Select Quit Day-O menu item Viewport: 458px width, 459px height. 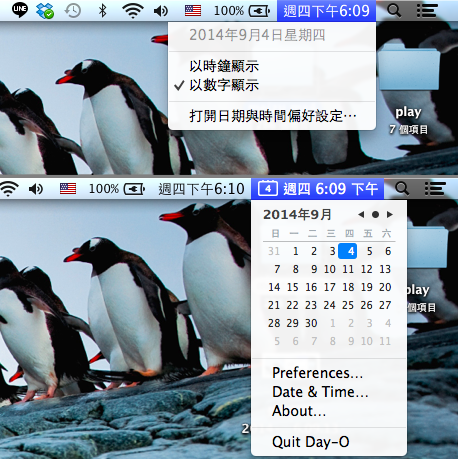coord(329,442)
